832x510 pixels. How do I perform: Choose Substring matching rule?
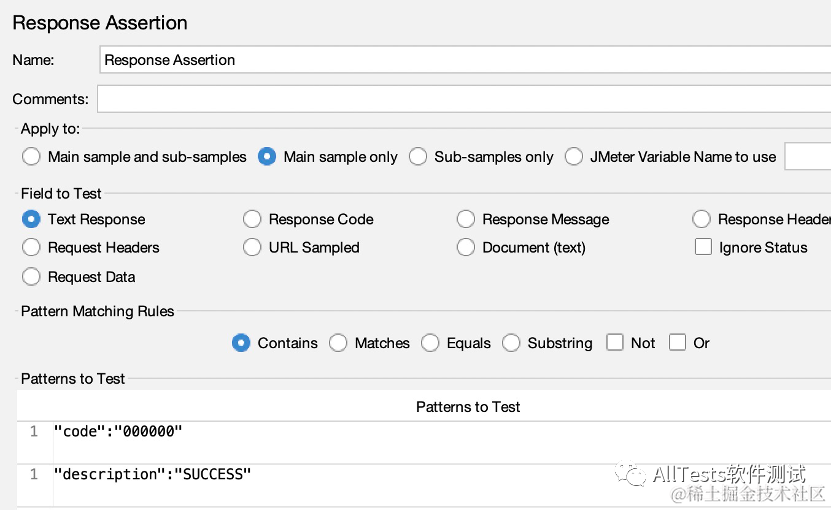point(511,343)
